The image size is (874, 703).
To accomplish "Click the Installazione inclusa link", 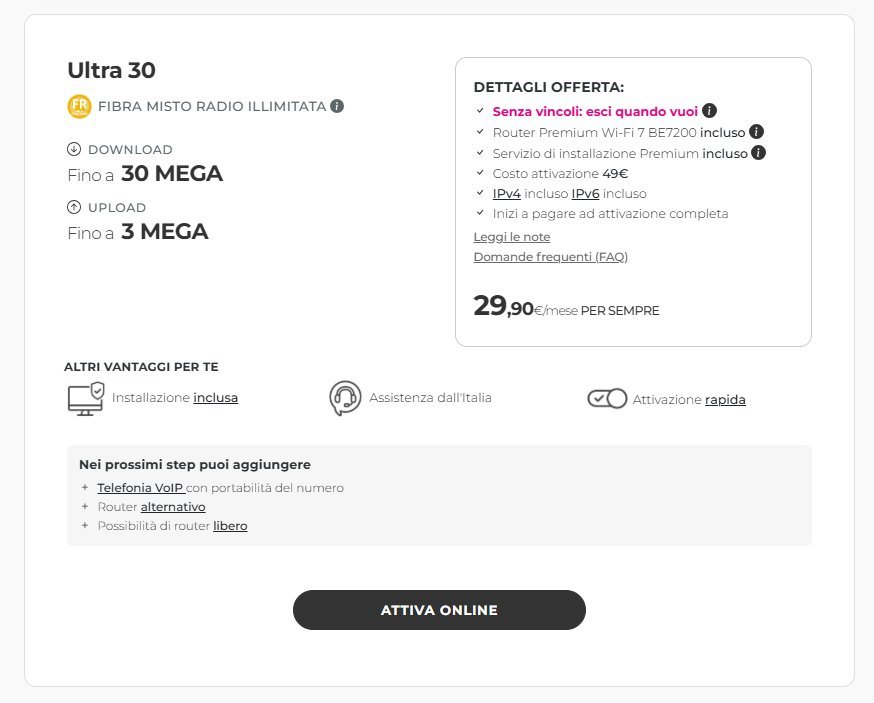I will tap(215, 398).
